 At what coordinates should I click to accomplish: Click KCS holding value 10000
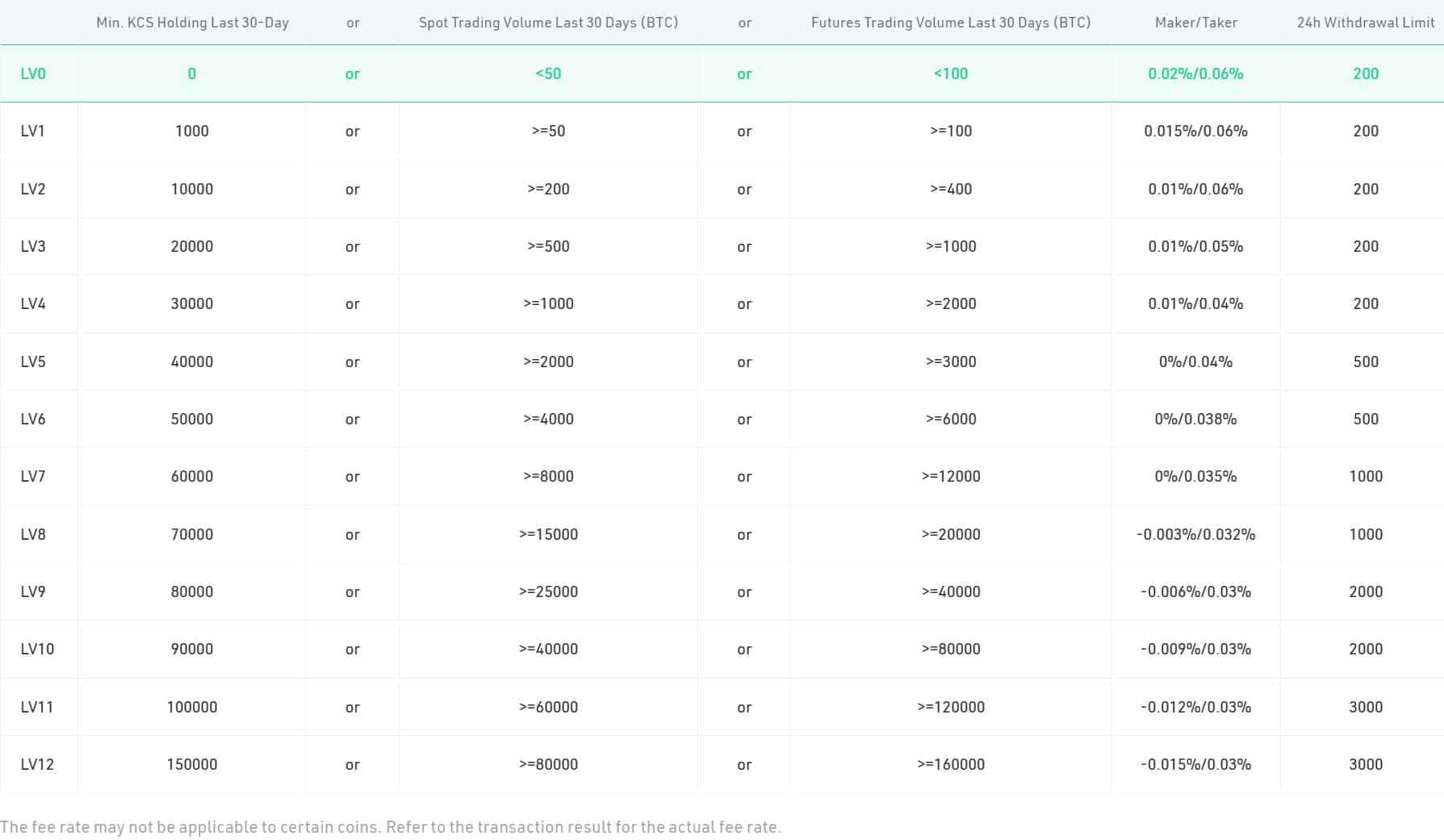coord(192,189)
